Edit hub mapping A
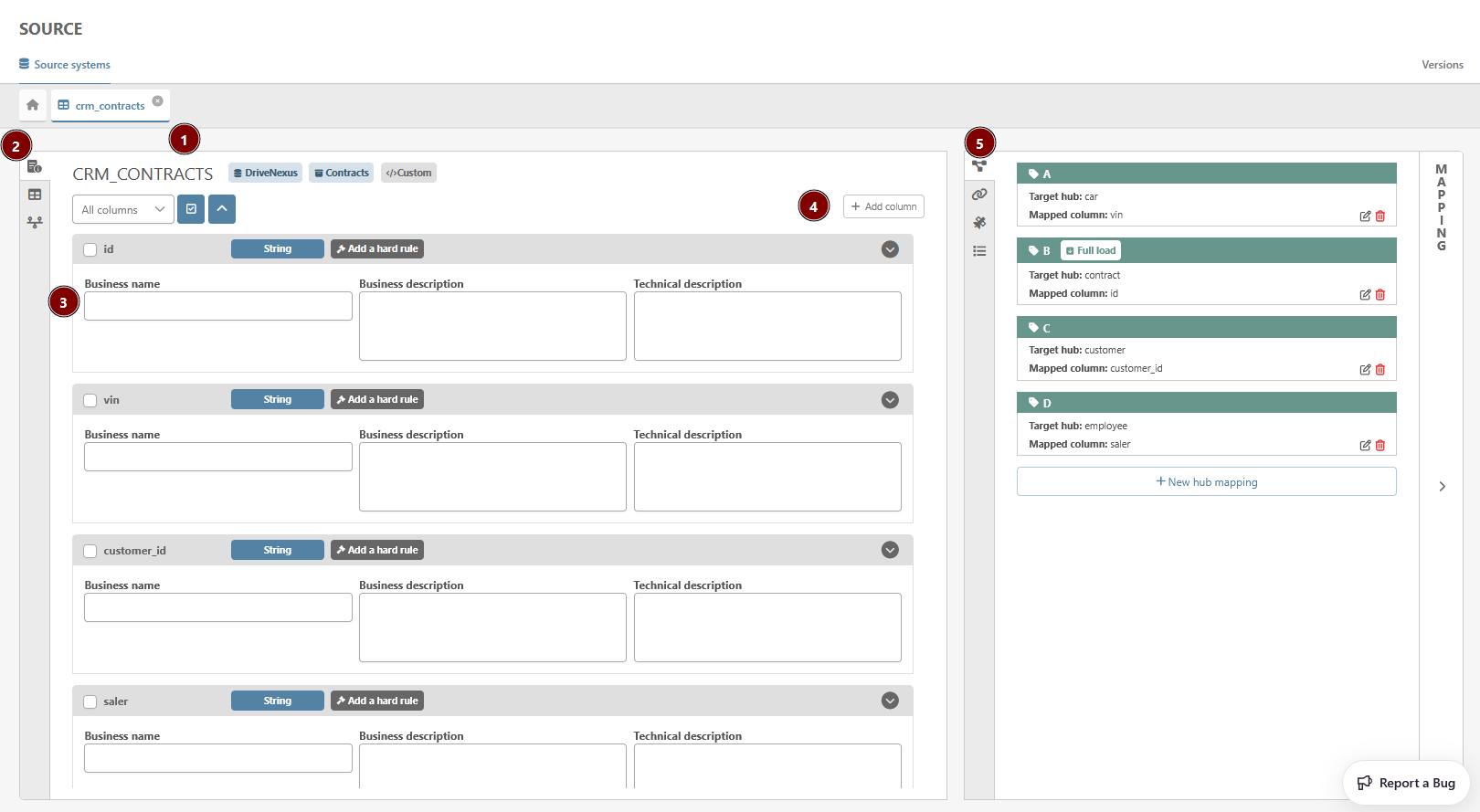 point(1365,216)
